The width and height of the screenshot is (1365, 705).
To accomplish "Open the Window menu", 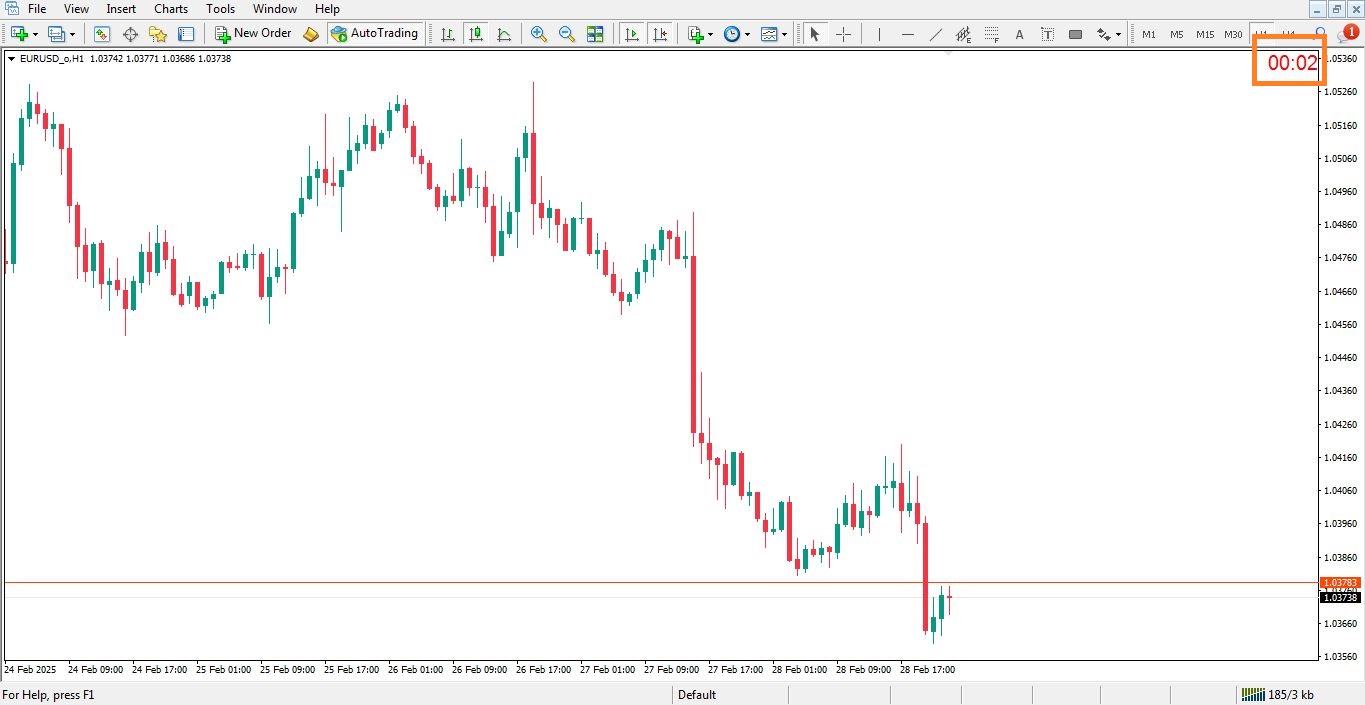I will (274, 9).
